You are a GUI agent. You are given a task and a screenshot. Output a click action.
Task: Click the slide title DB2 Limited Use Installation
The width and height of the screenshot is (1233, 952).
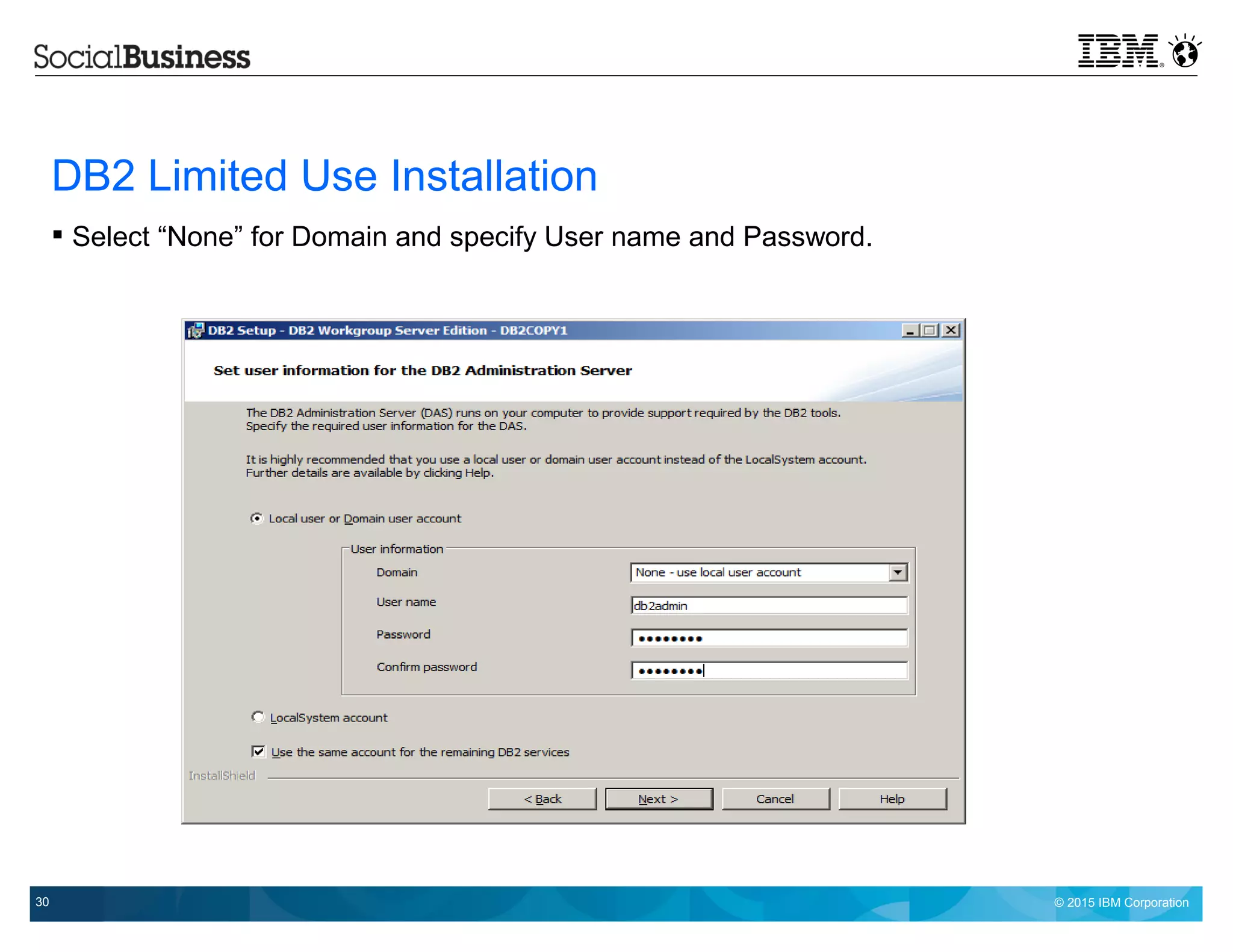coord(325,176)
